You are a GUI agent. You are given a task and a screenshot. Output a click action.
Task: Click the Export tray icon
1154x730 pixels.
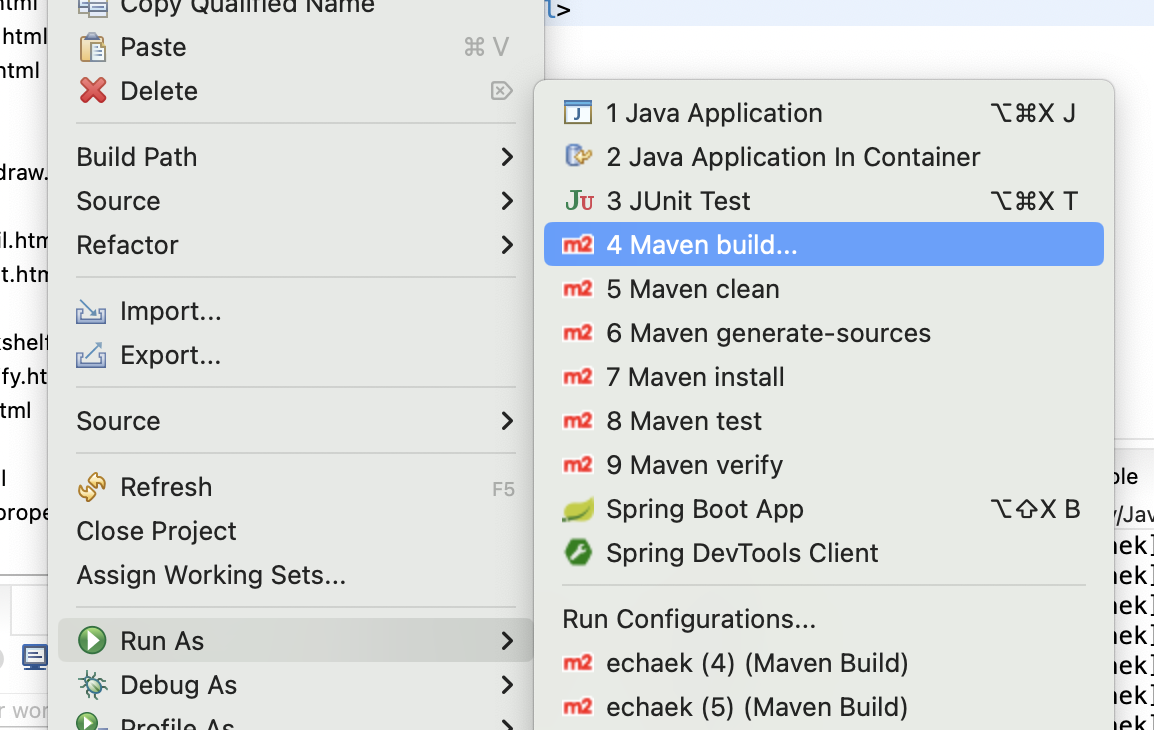point(91,355)
